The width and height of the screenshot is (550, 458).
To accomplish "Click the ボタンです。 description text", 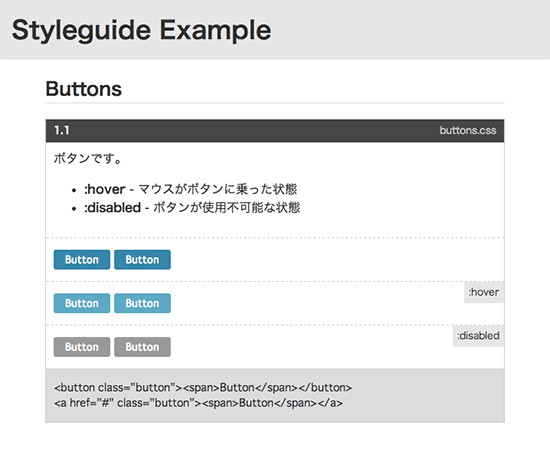I will pos(88,159).
